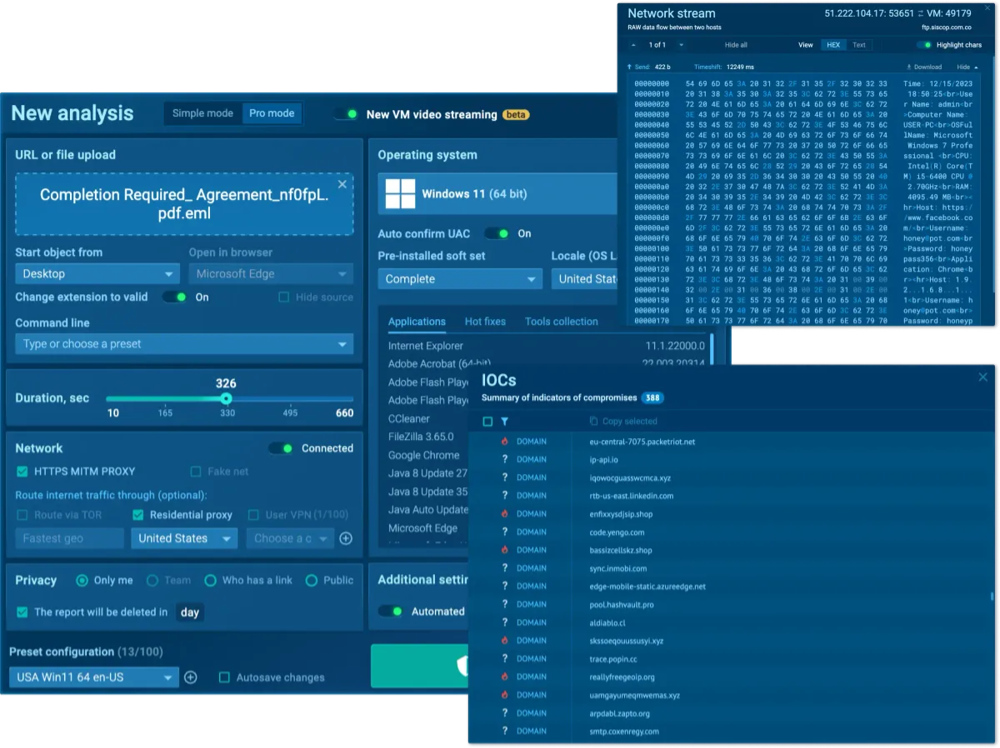Click 'Hide all' in Network stream
The height and width of the screenshot is (748, 1000).
point(735,45)
